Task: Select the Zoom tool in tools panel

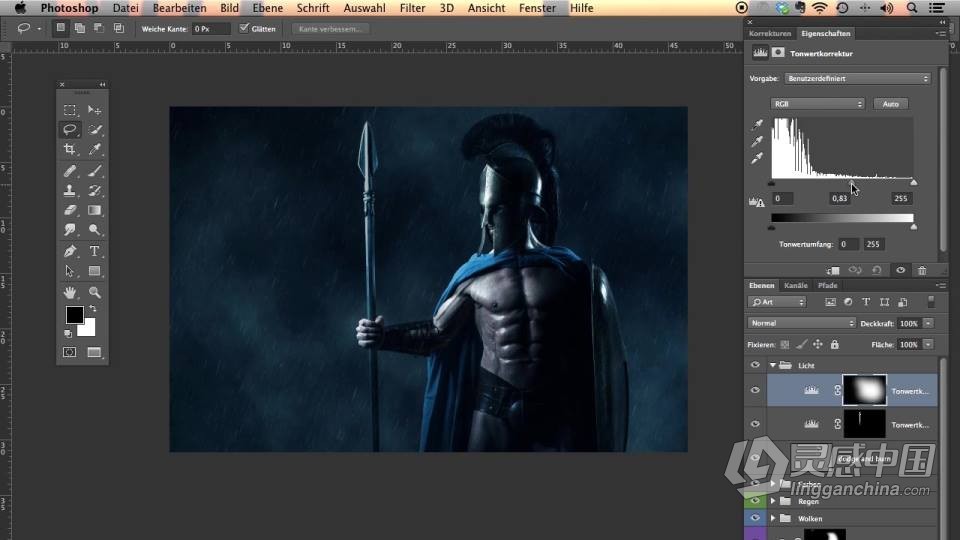Action: click(x=94, y=292)
